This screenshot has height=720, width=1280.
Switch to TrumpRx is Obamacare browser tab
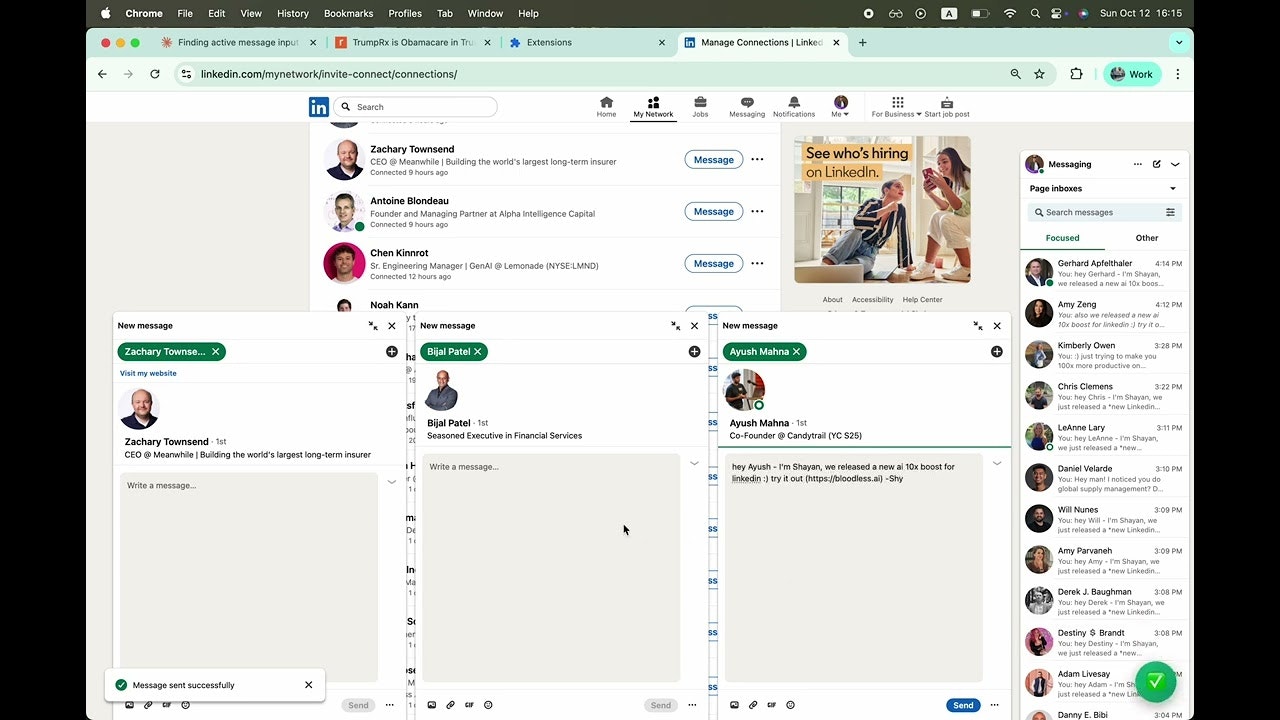(x=413, y=43)
